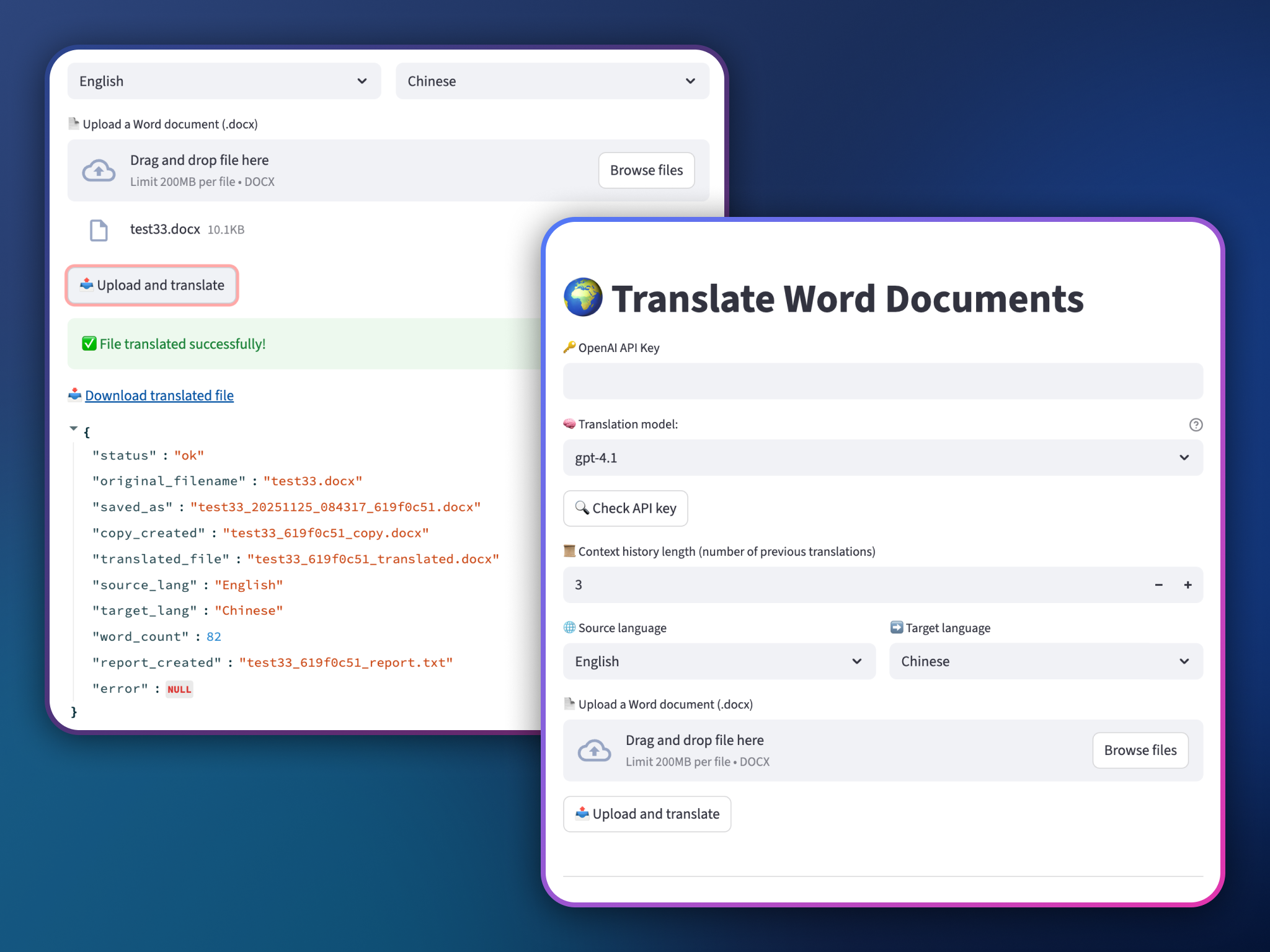
Task: Click the document icon next to test33.docx
Action: 99,230
